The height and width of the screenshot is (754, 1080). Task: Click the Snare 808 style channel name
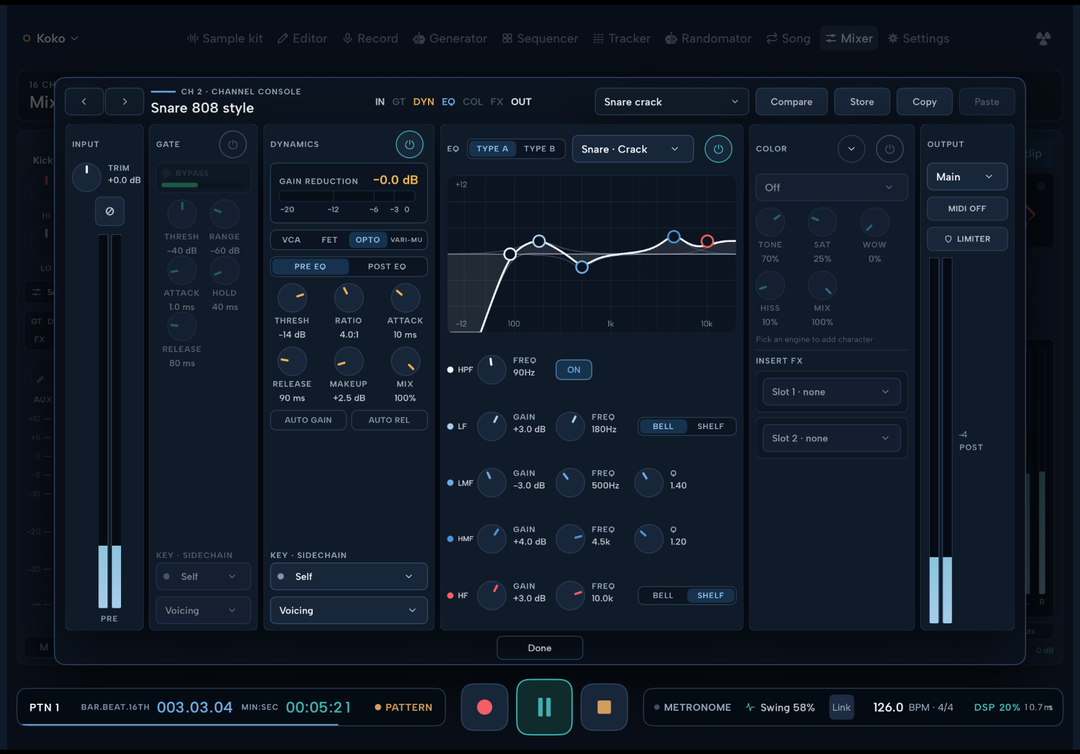(202, 108)
